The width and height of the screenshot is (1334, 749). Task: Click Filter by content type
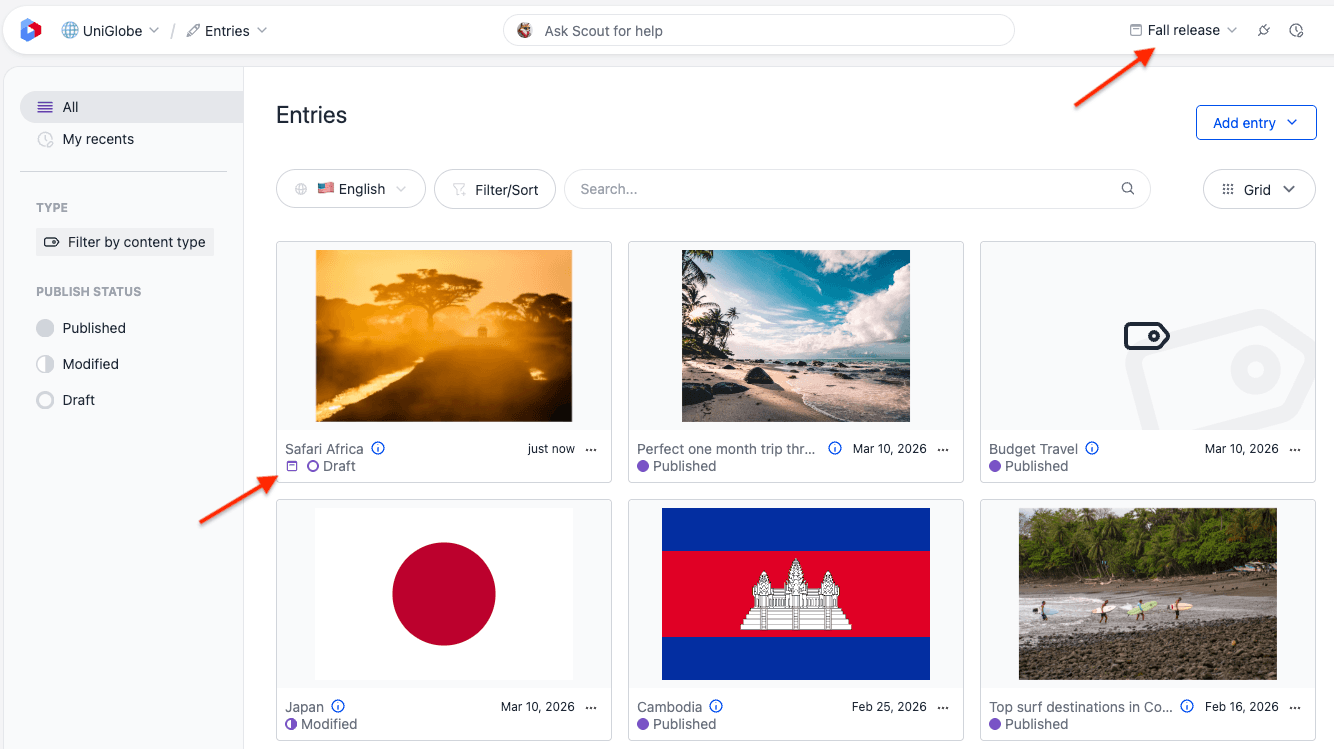coord(125,242)
